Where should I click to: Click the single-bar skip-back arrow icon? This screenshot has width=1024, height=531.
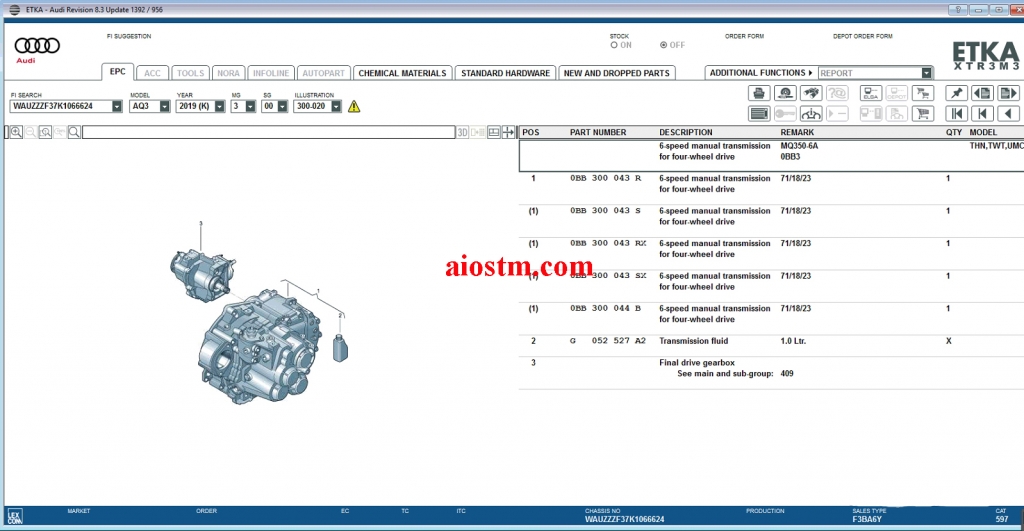point(983,114)
